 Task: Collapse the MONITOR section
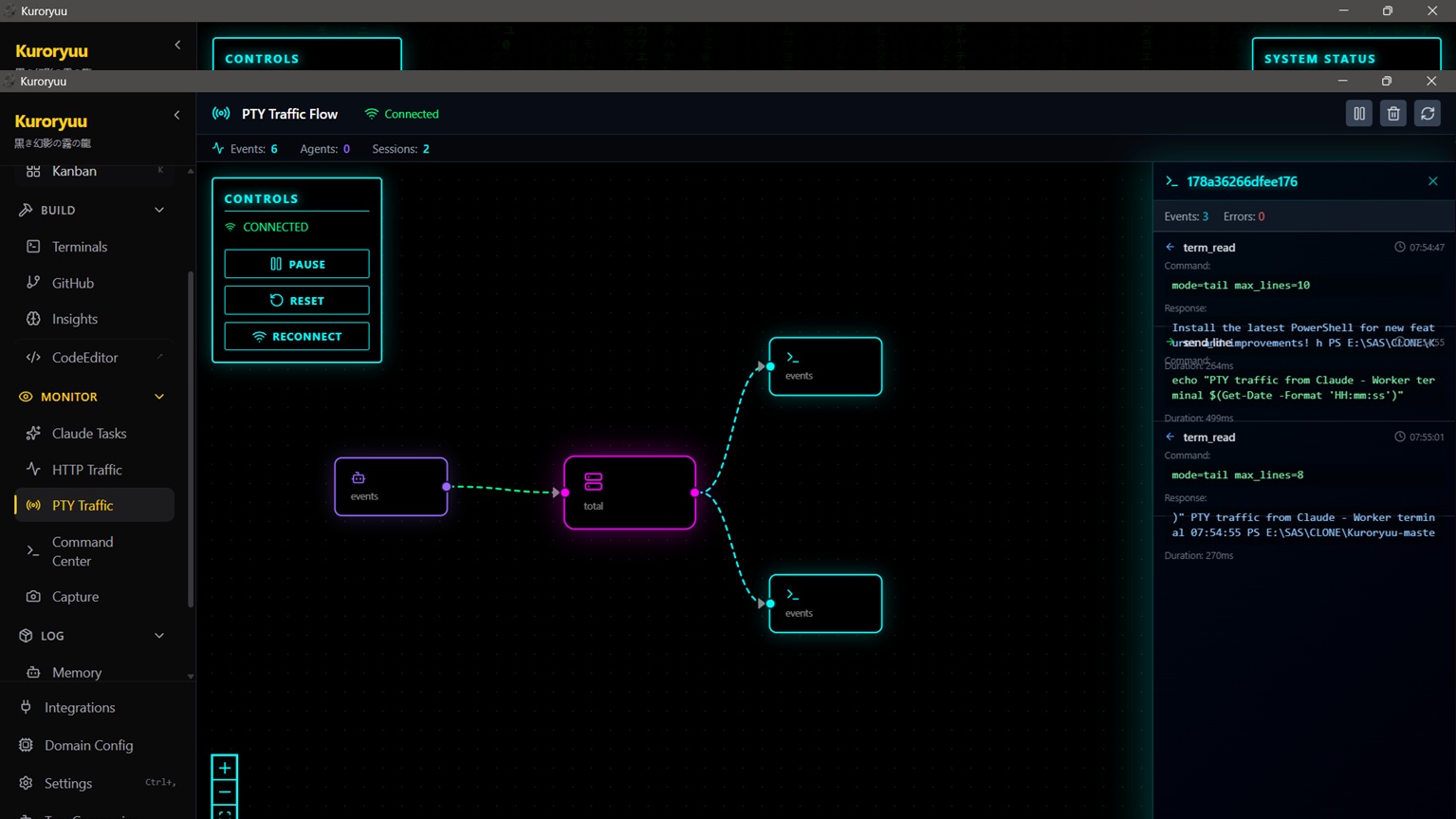point(158,397)
